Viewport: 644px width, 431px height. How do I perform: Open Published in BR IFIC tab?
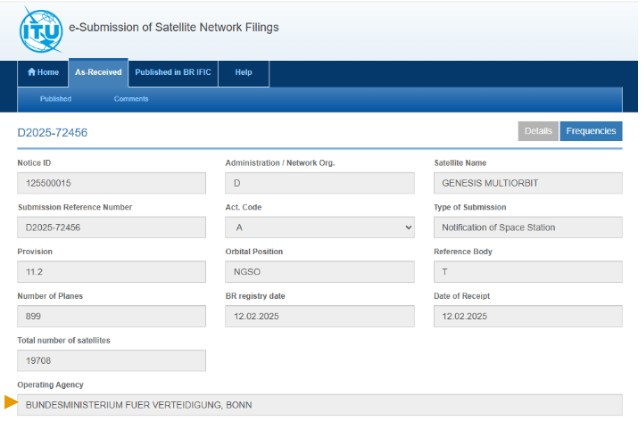point(174,72)
